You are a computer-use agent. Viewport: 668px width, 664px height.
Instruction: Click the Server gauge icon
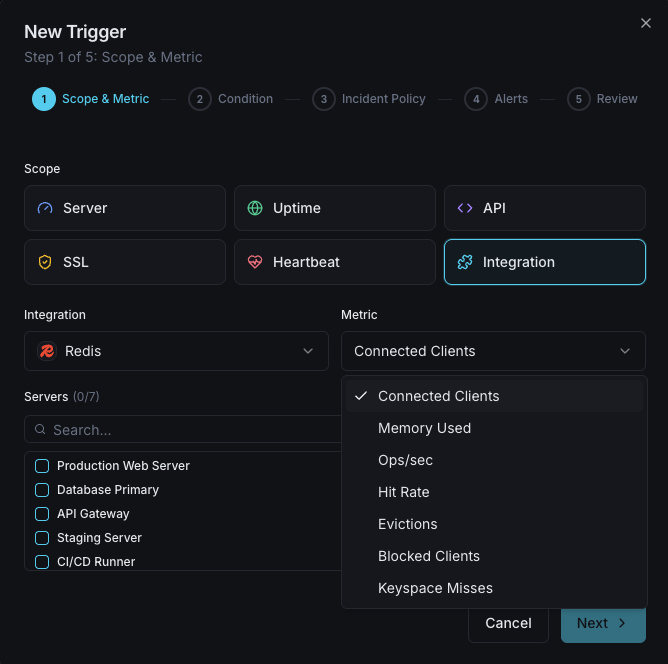[x=45, y=208]
